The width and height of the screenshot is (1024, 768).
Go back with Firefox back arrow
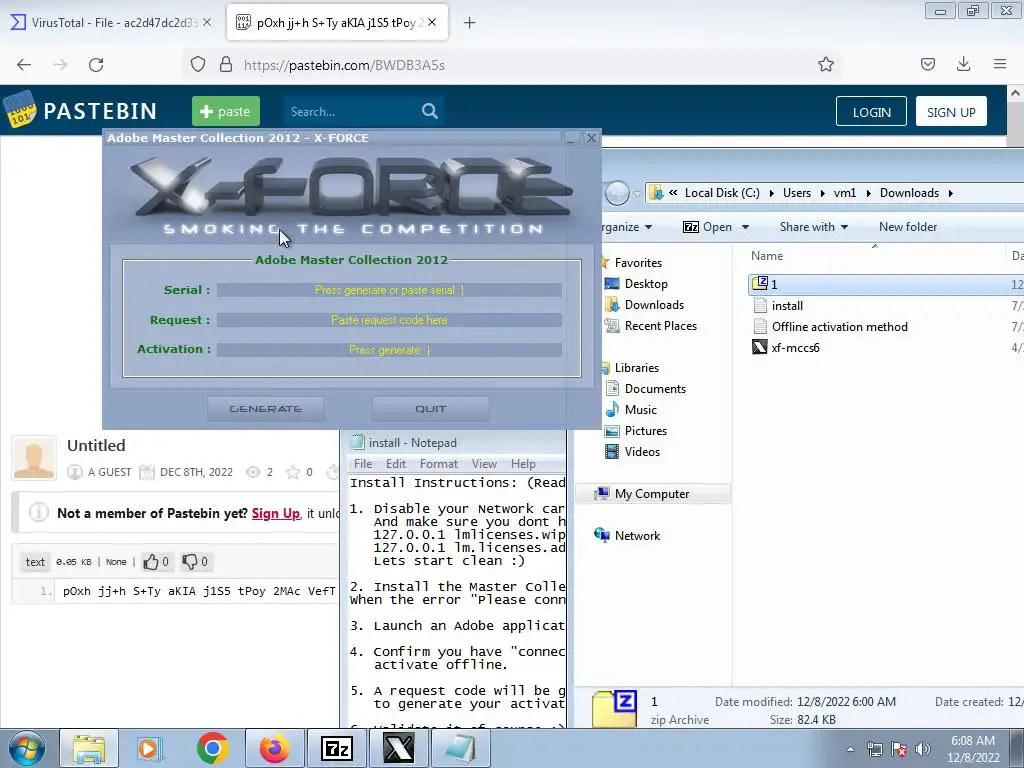point(24,65)
